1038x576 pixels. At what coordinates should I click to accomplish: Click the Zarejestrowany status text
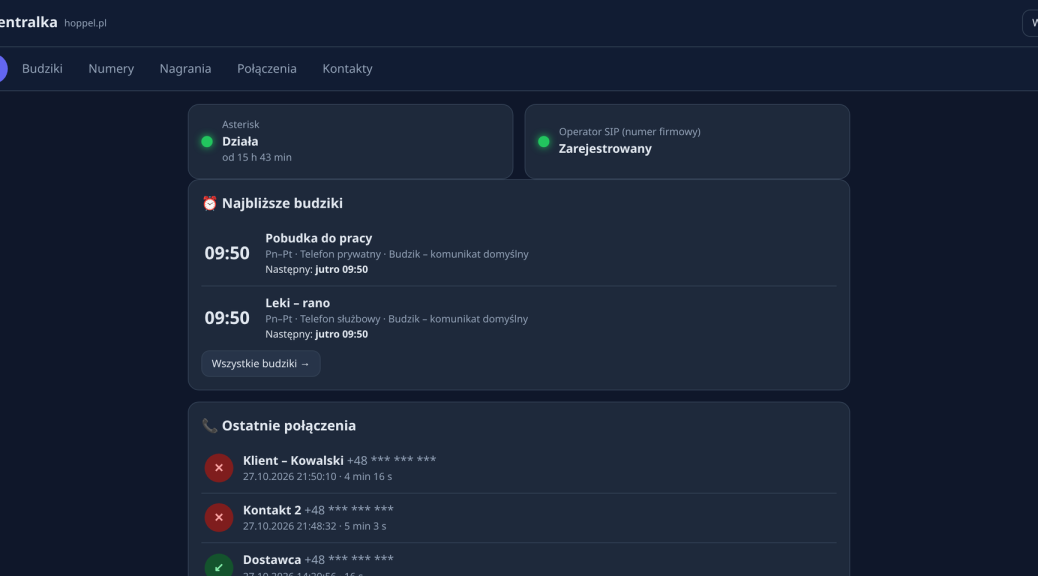605,148
